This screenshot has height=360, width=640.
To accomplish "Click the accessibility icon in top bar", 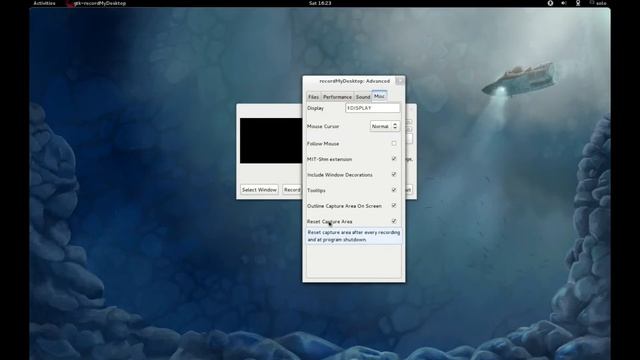I will pyautogui.click(x=550, y=3).
